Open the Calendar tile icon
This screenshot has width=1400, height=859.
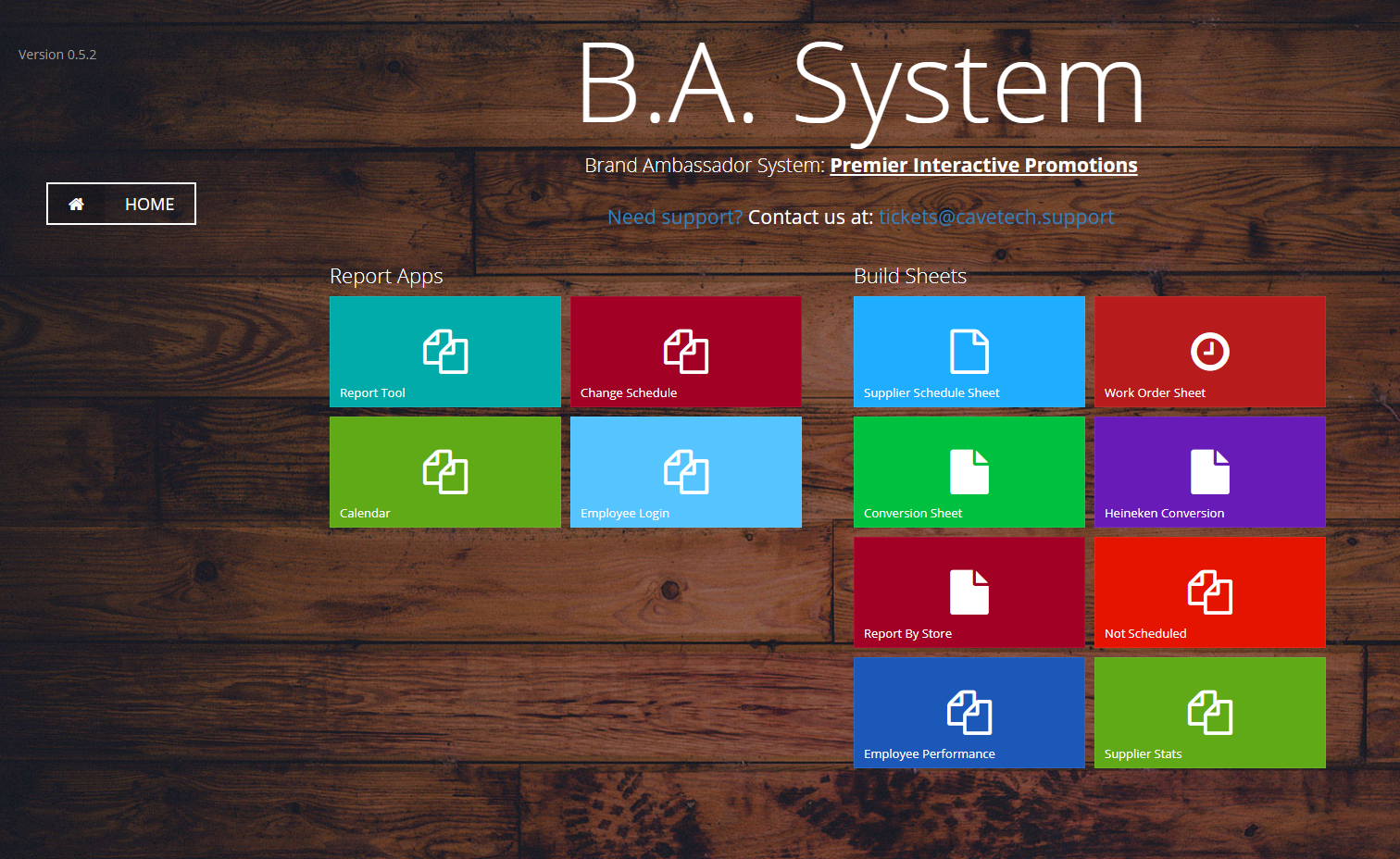tap(445, 472)
